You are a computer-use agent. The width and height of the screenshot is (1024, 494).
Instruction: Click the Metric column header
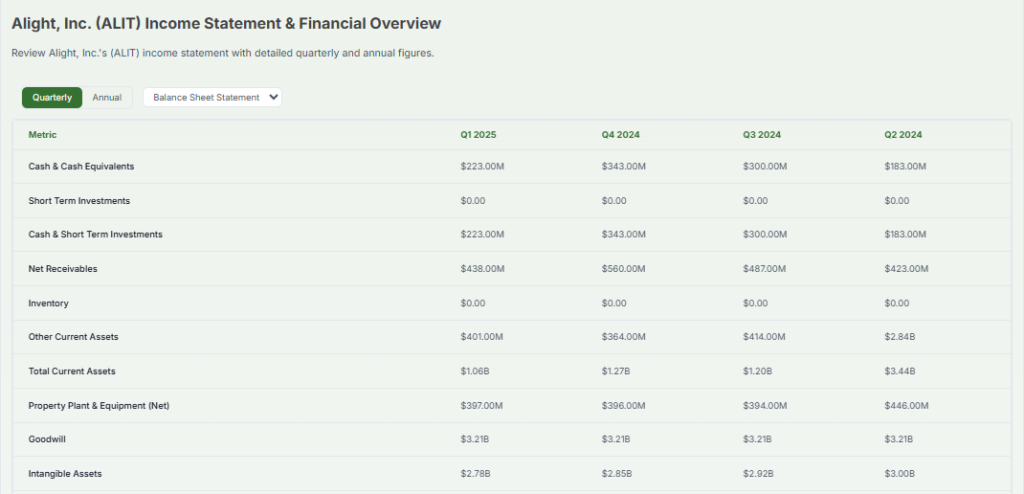(x=42, y=135)
